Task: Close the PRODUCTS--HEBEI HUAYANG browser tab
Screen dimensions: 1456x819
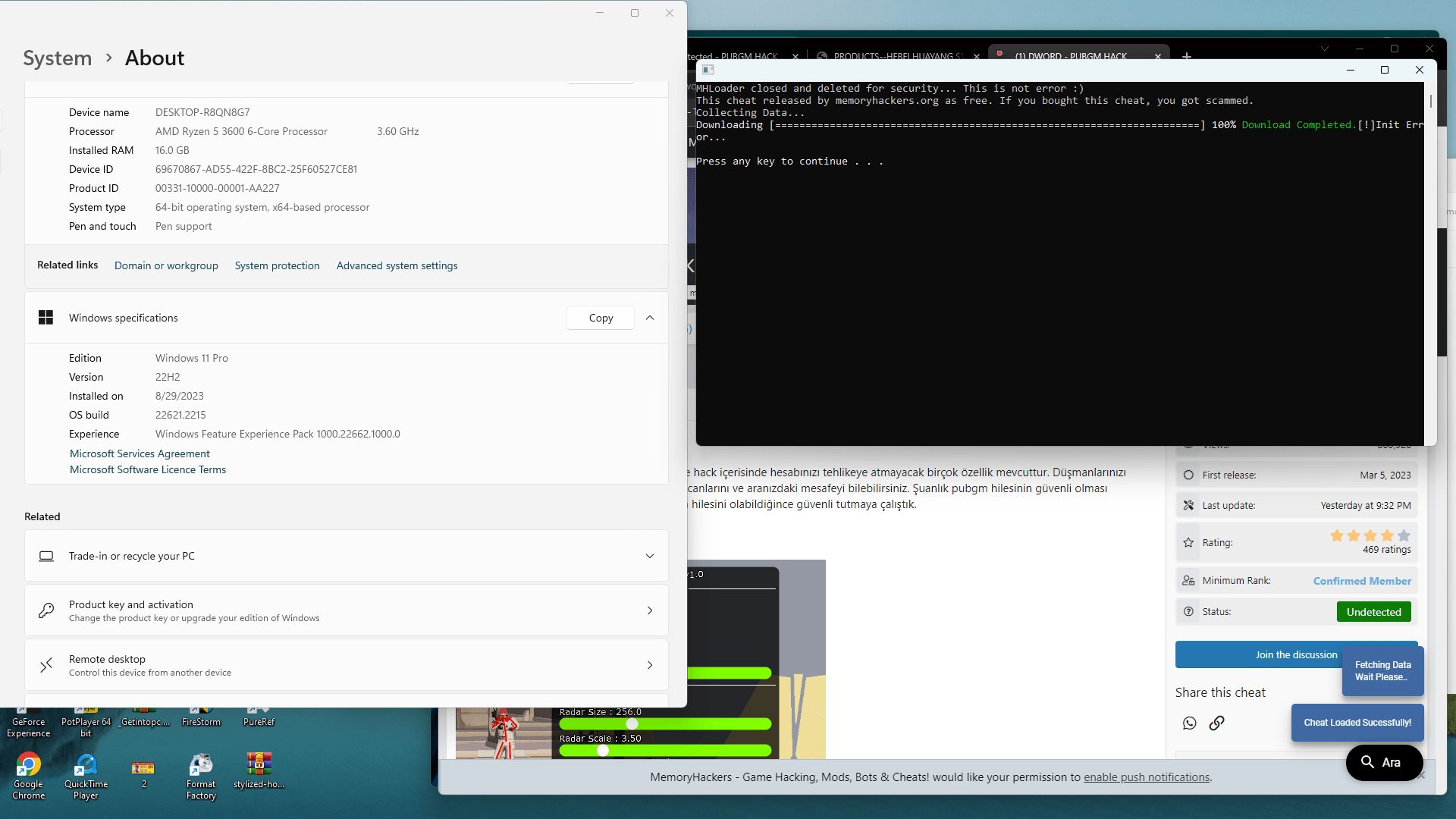Action: tap(977, 56)
